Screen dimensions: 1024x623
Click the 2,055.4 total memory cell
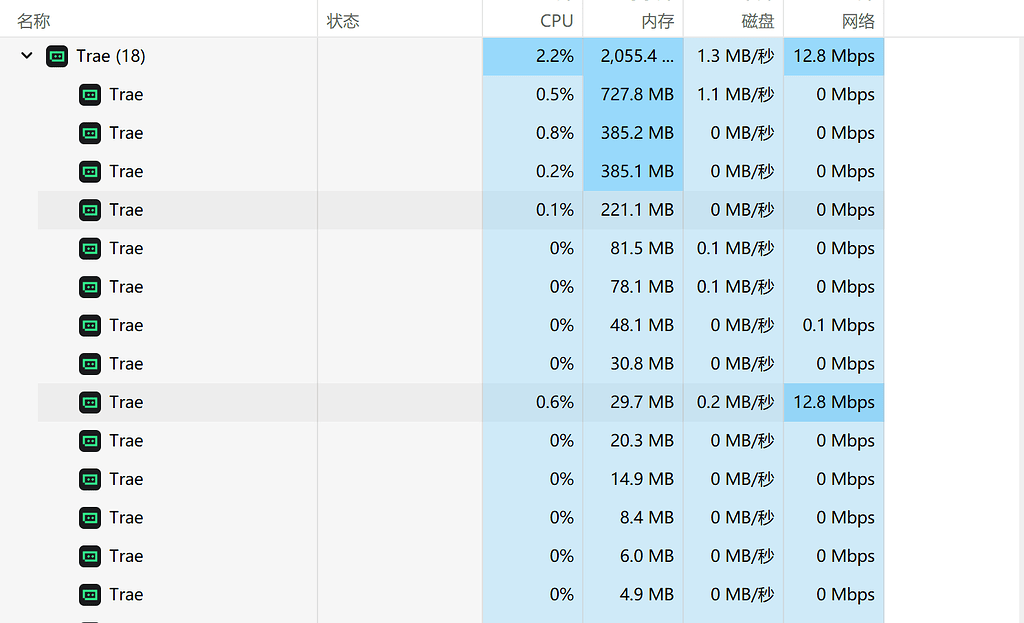(633, 56)
